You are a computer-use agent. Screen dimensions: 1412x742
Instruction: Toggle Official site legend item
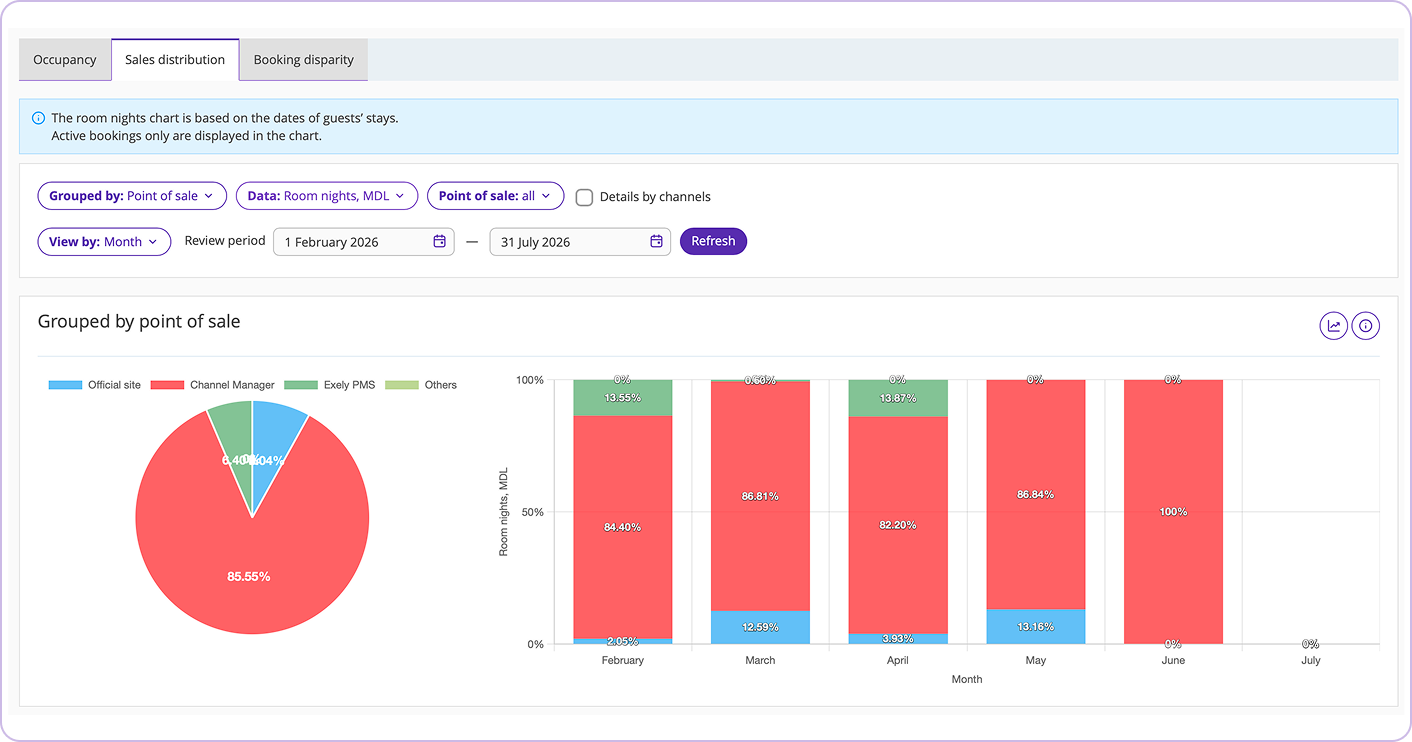(x=95, y=385)
